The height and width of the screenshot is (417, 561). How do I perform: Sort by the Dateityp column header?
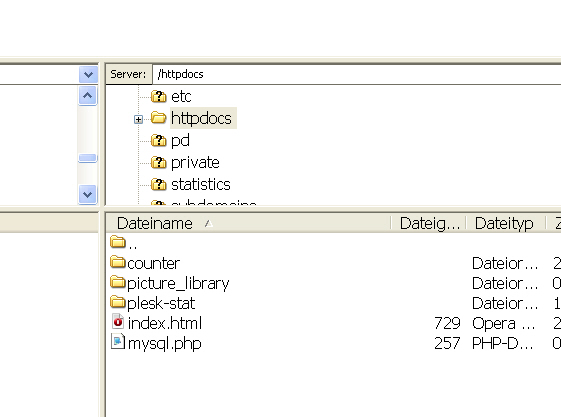(x=506, y=224)
